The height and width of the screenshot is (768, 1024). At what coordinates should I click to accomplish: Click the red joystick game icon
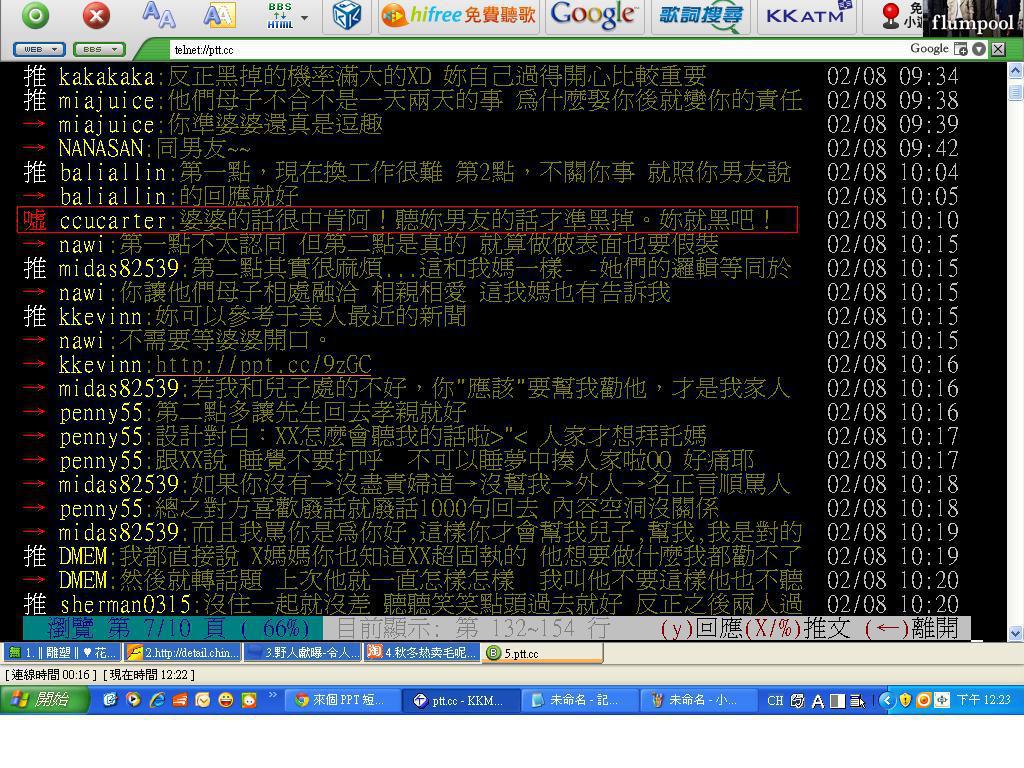pos(891,16)
